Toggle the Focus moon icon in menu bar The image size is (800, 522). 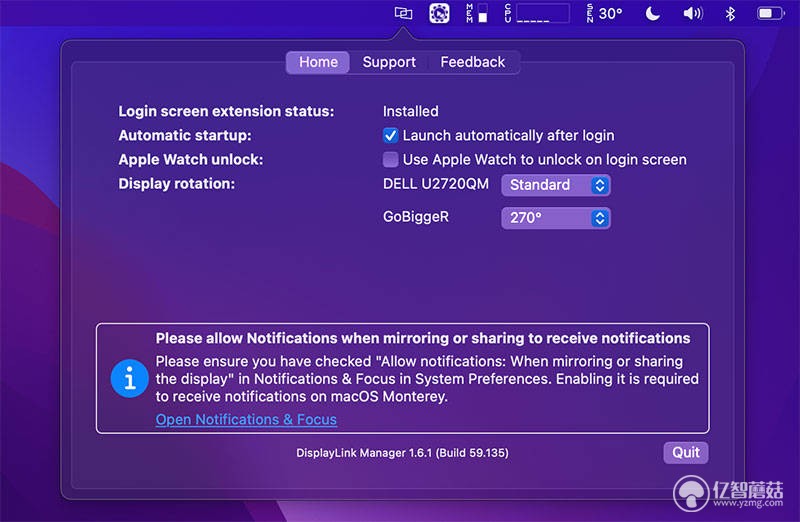tap(653, 13)
